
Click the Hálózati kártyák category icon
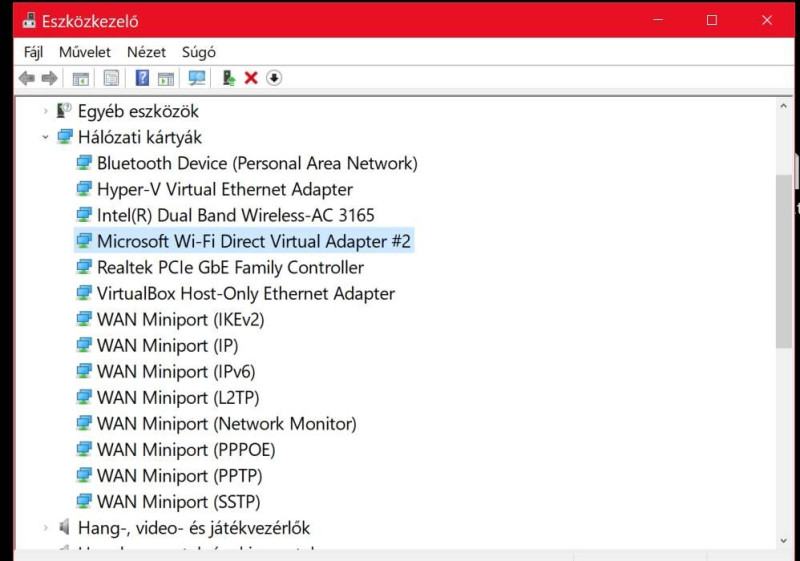pos(65,137)
